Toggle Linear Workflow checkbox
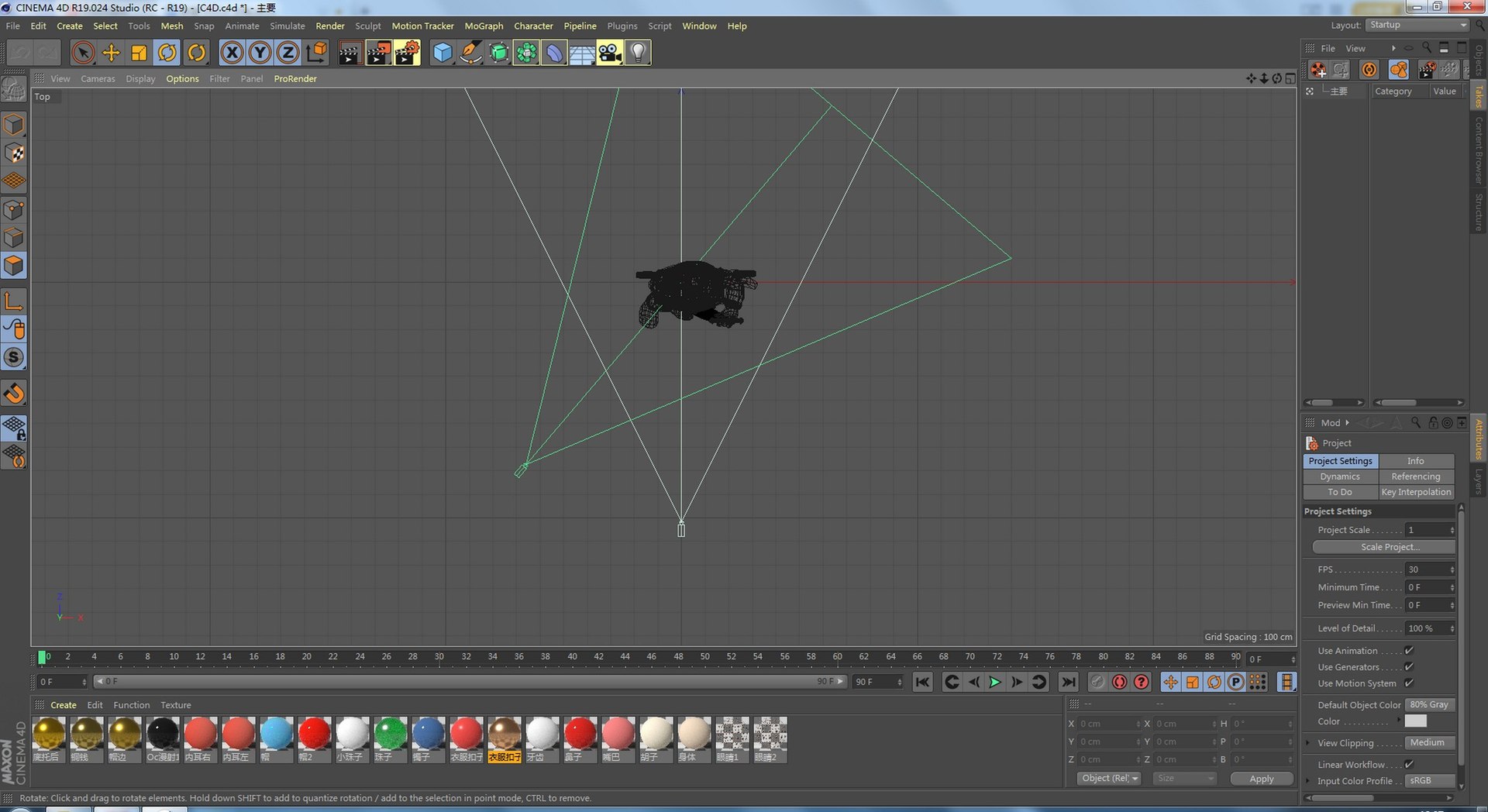 [1409, 765]
